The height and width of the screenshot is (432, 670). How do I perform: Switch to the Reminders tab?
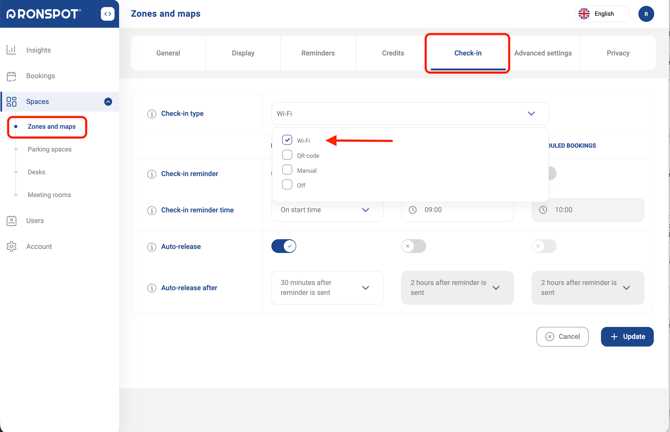318,53
